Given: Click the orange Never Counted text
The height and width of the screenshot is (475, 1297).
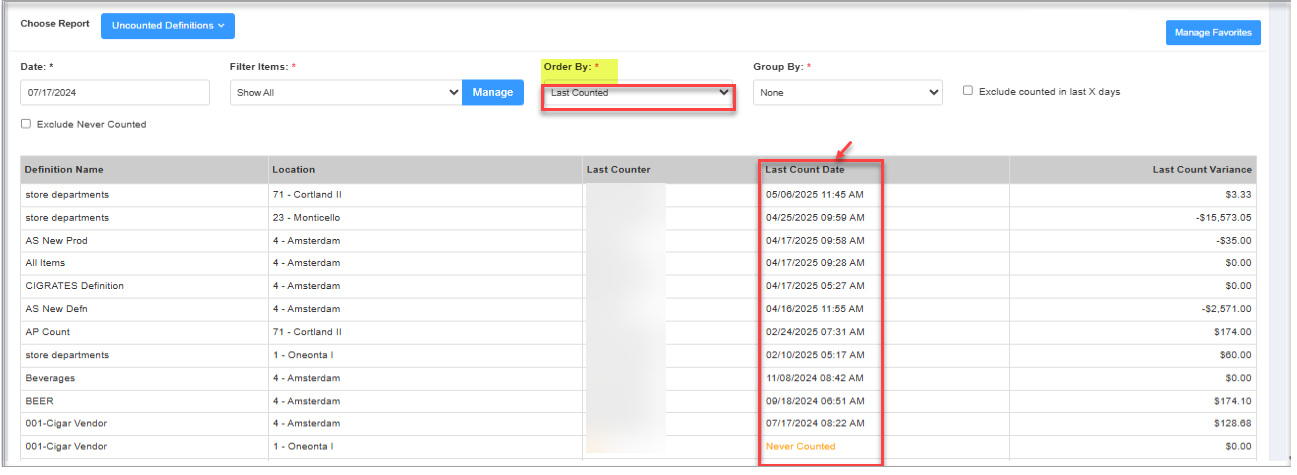Looking at the screenshot, I should (800, 446).
